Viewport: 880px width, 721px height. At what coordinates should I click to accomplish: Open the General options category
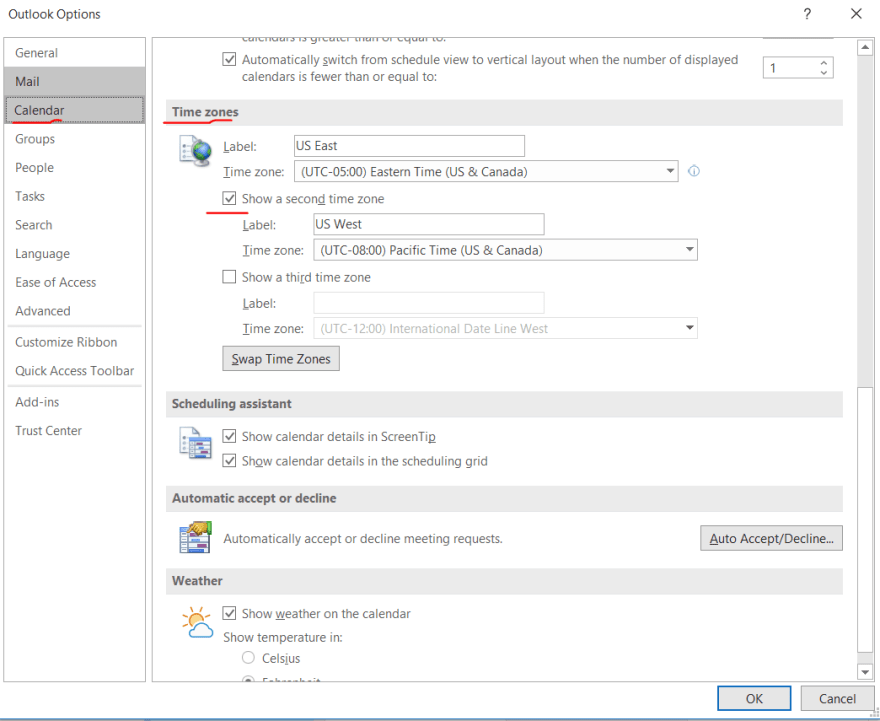(74, 53)
